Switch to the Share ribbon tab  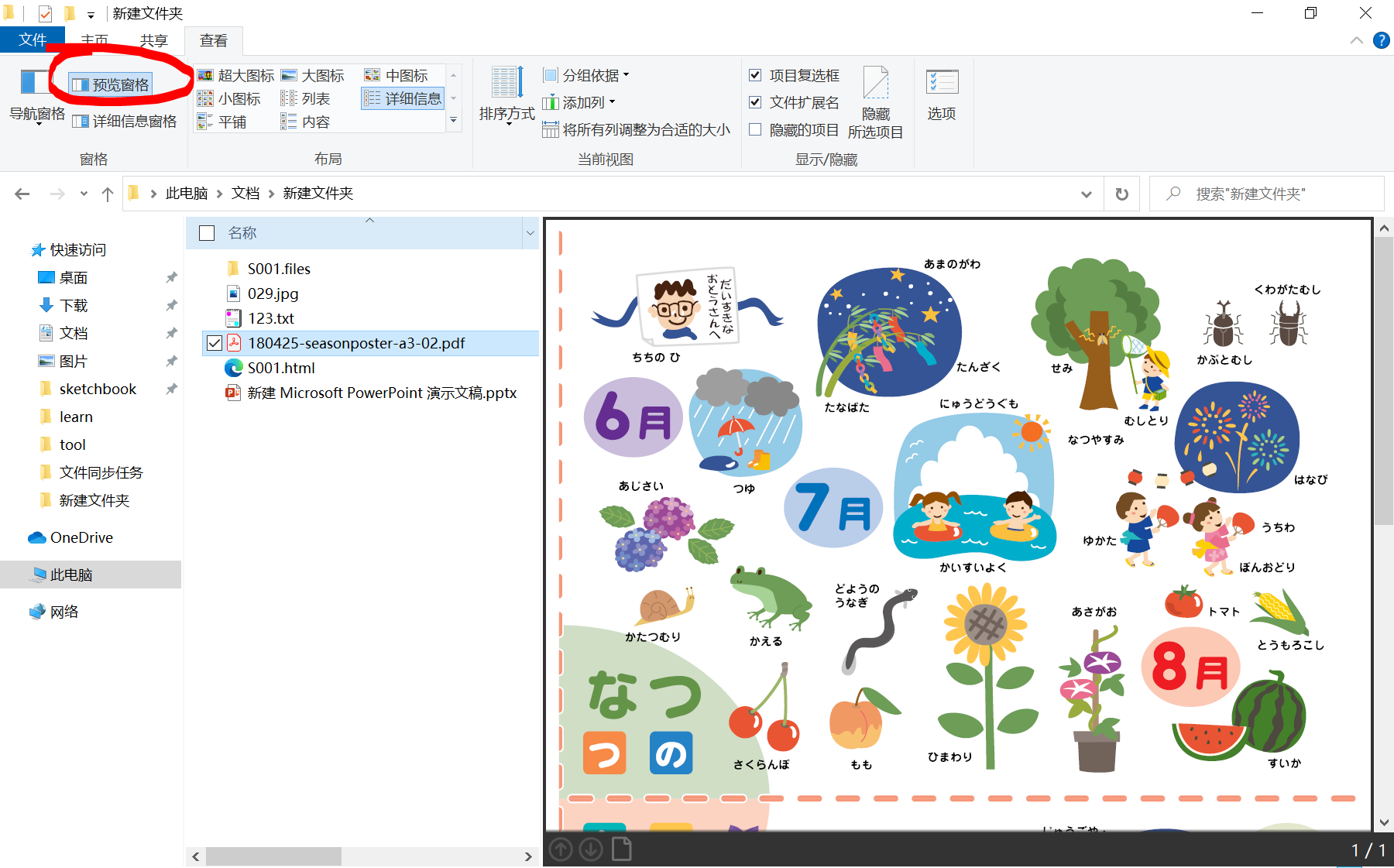pyautogui.click(x=153, y=40)
